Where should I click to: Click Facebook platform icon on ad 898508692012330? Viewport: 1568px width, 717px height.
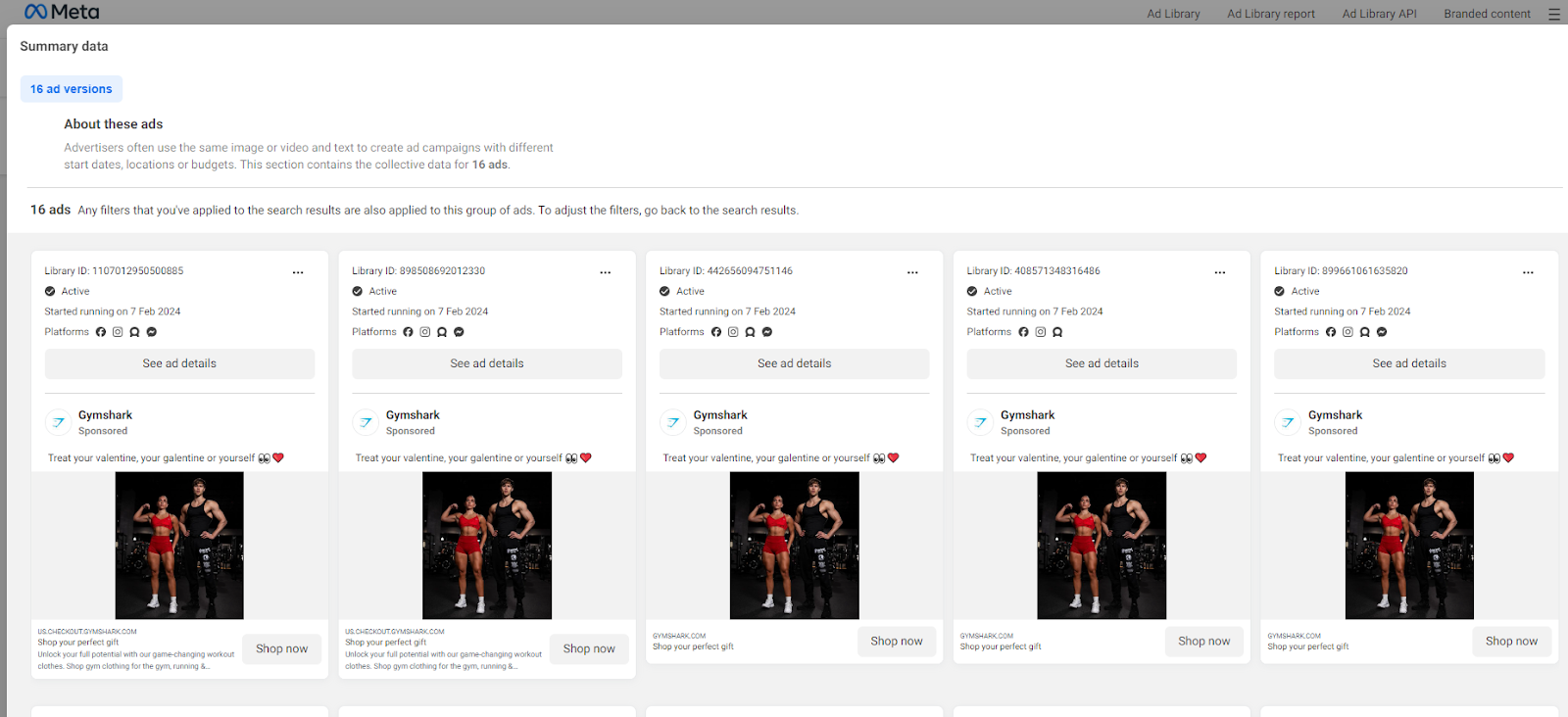pos(409,332)
